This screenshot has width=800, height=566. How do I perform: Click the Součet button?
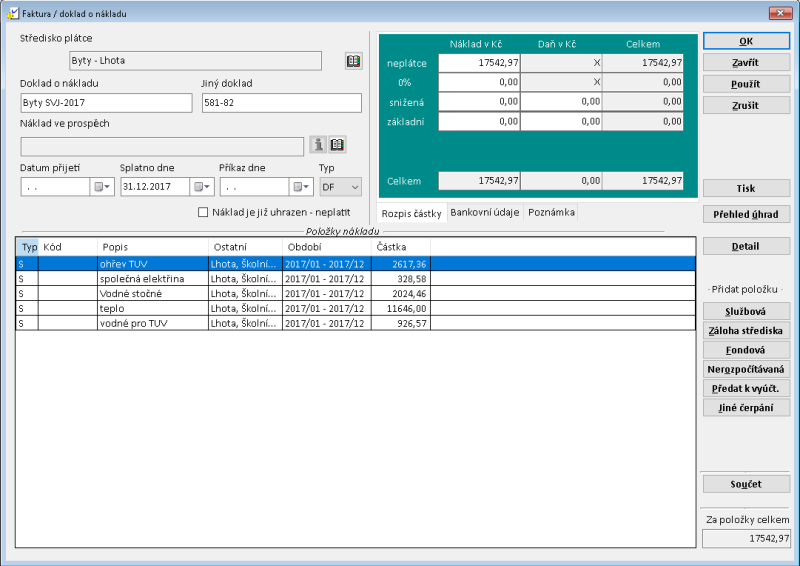746,484
